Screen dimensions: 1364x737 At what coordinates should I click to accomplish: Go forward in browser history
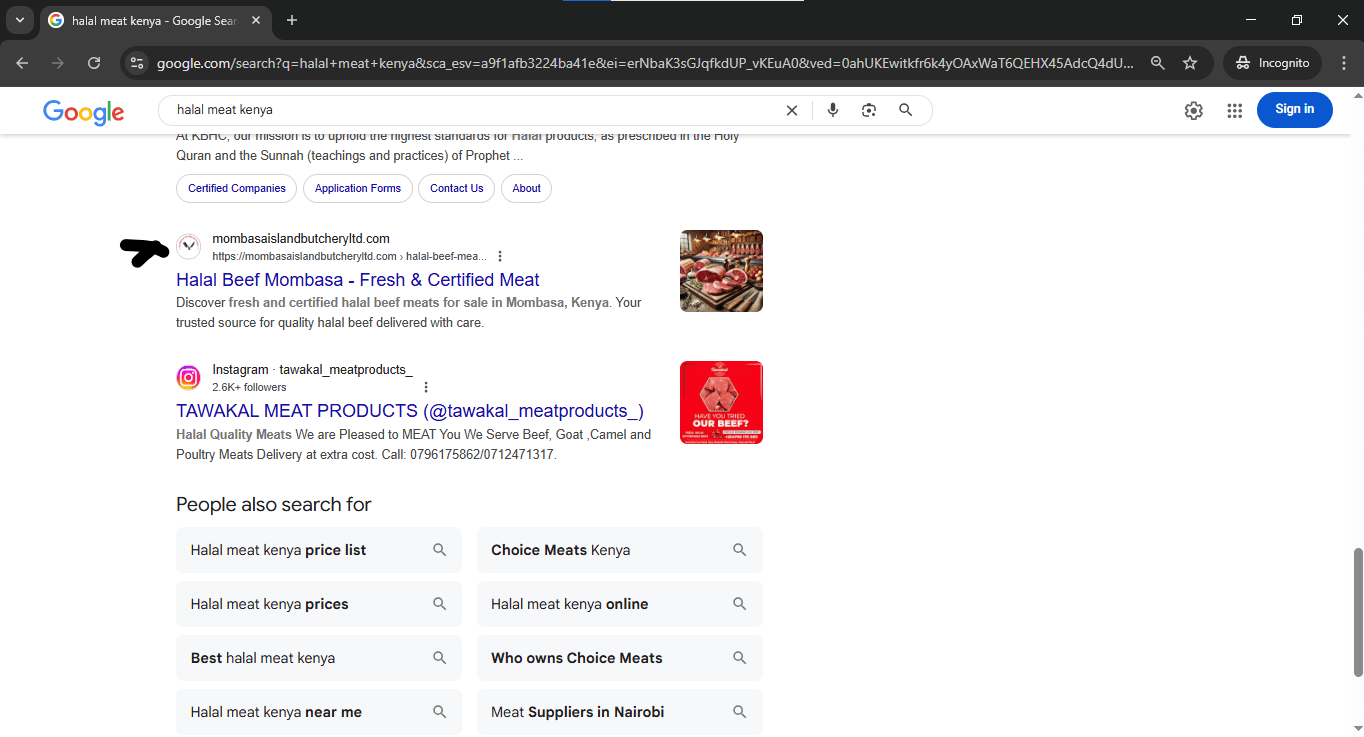[x=58, y=62]
